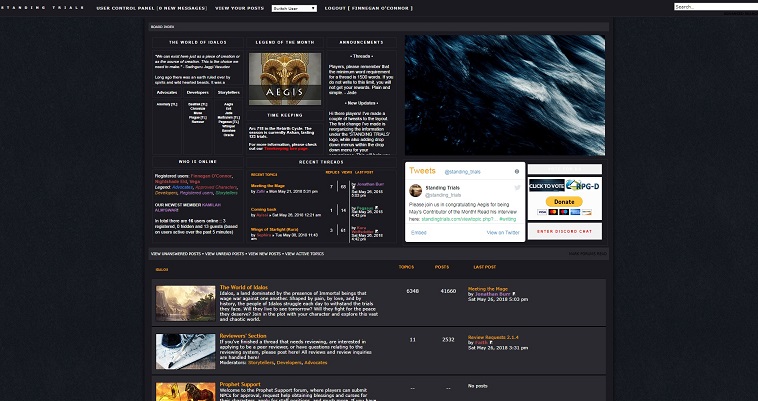Viewport: 758px width, 401px height.
Task: Open the Prophet Support forum
Action: (x=240, y=385)
